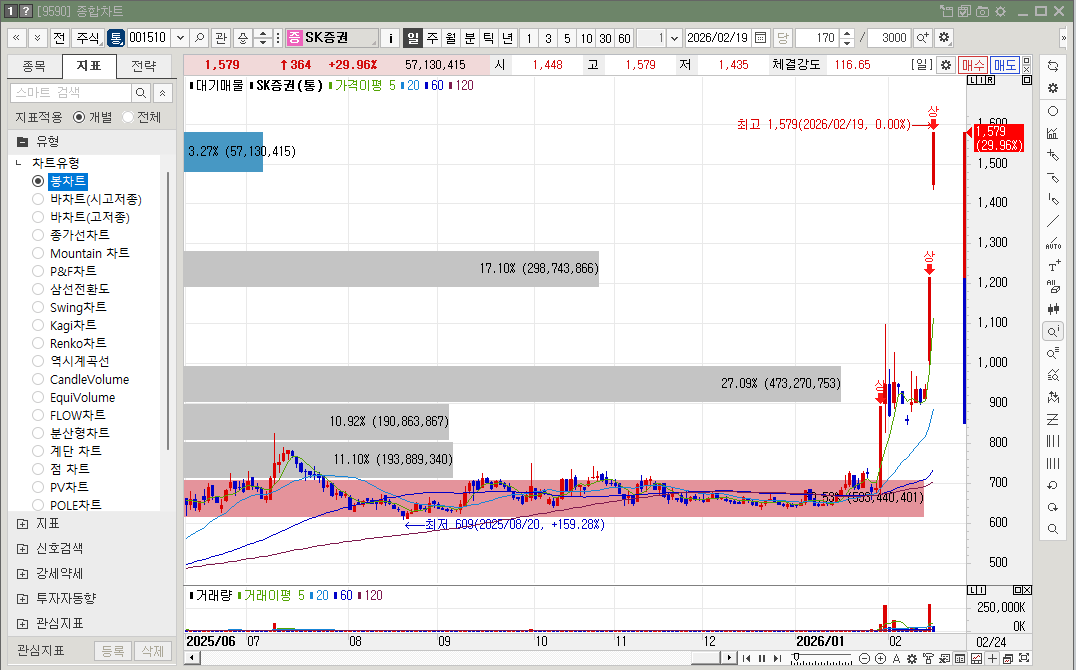Open the gear settings in bottom chart toolbar
Image resolution: width=1076 pixels, height=670 pixels.
click(912, 658)
